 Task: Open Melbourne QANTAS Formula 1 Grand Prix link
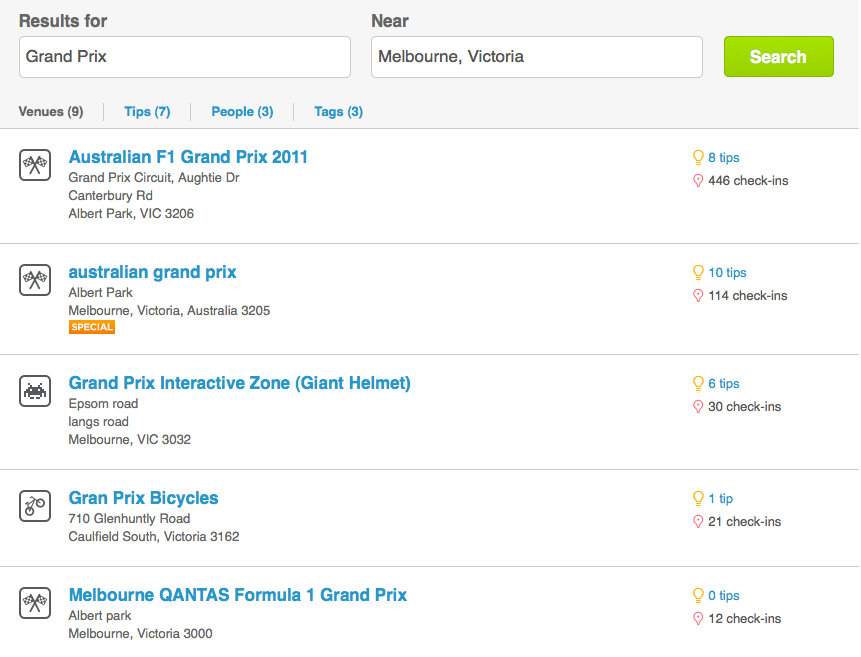tap(238, 595)
